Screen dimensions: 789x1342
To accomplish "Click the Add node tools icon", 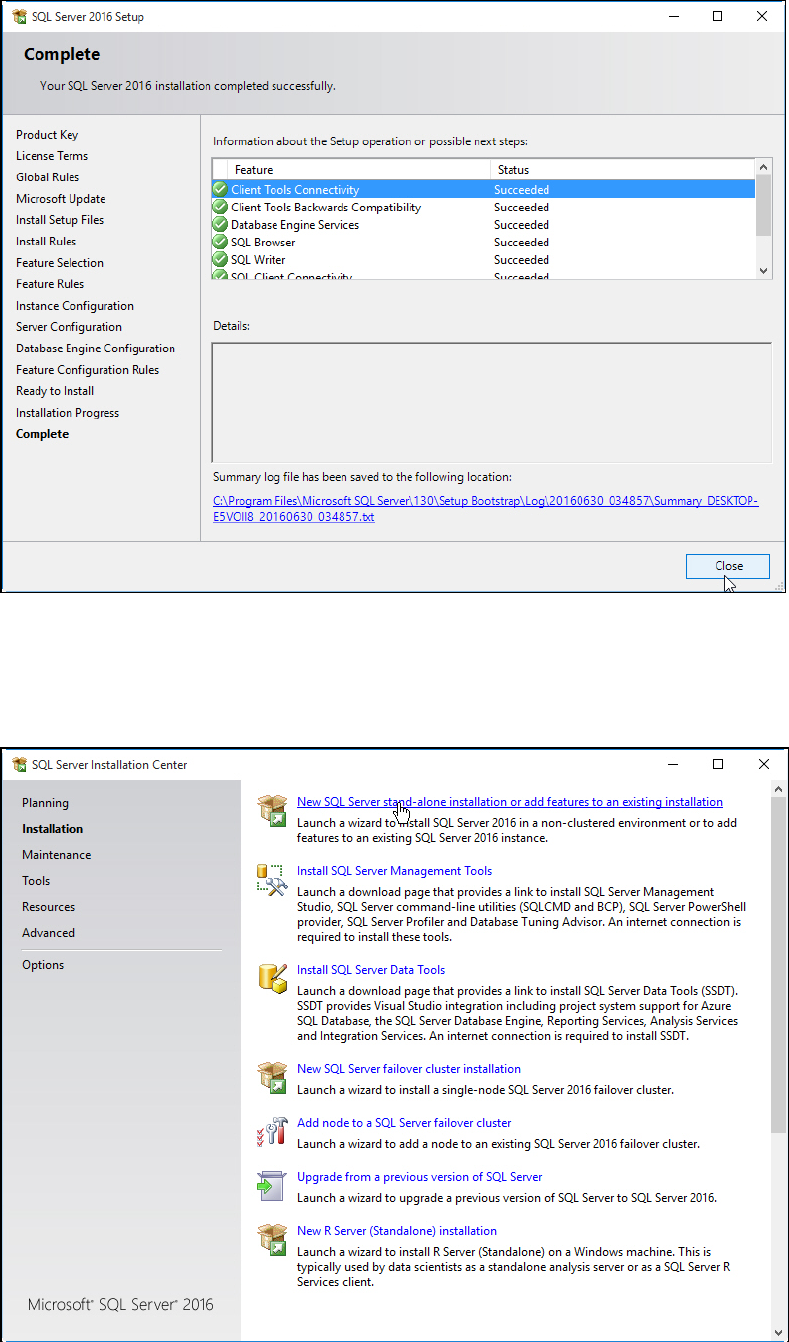I will click(272, 1131).
